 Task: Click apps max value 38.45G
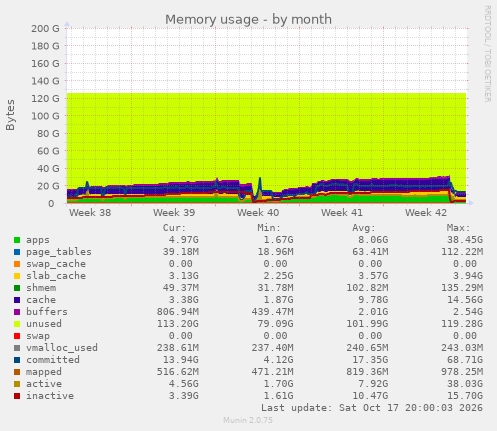click(465, 240)
